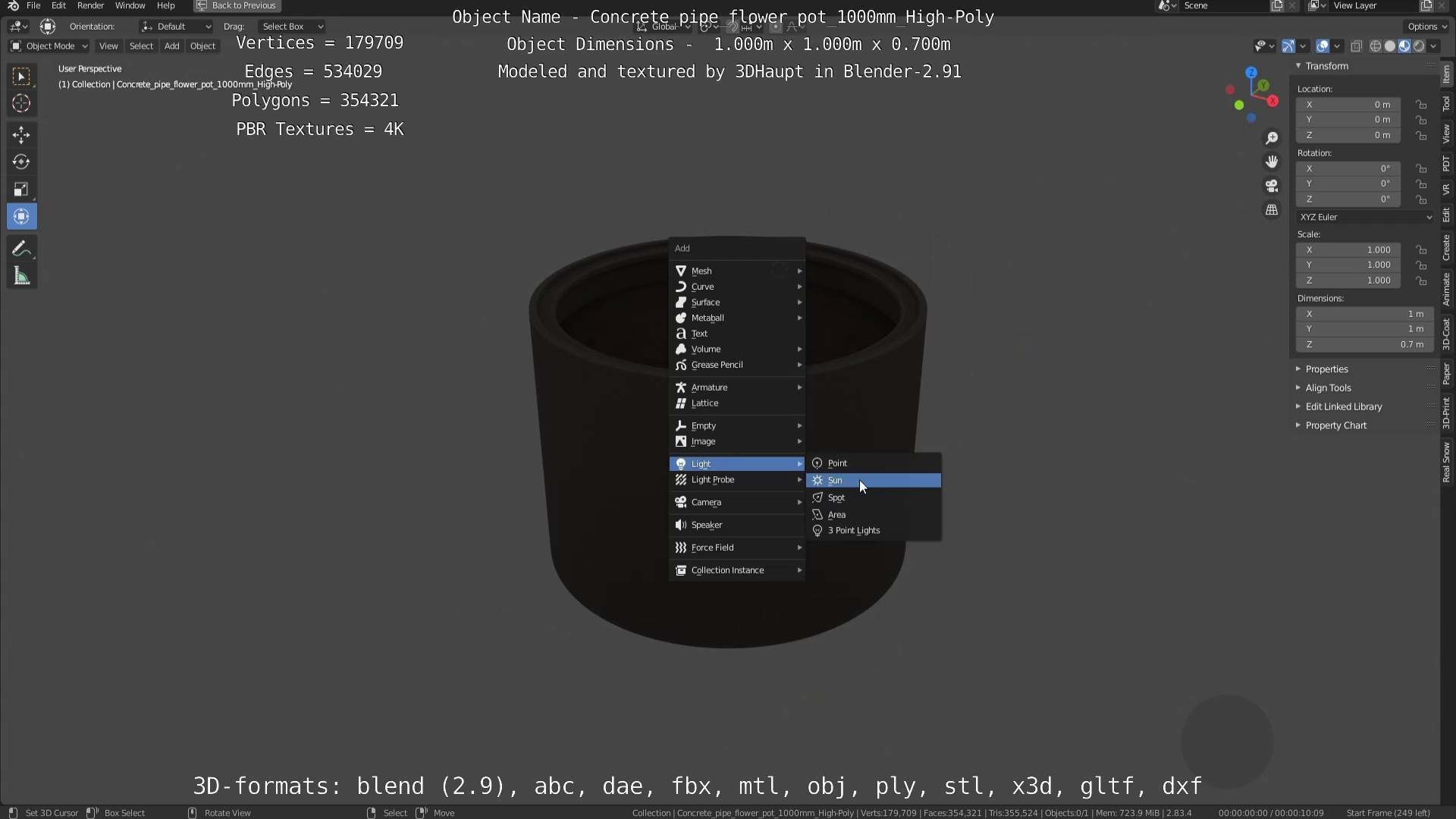Open the shading options dropdown arrow
The width and height of the screenshot is (1456, 819).
(x=1433, y=46)
